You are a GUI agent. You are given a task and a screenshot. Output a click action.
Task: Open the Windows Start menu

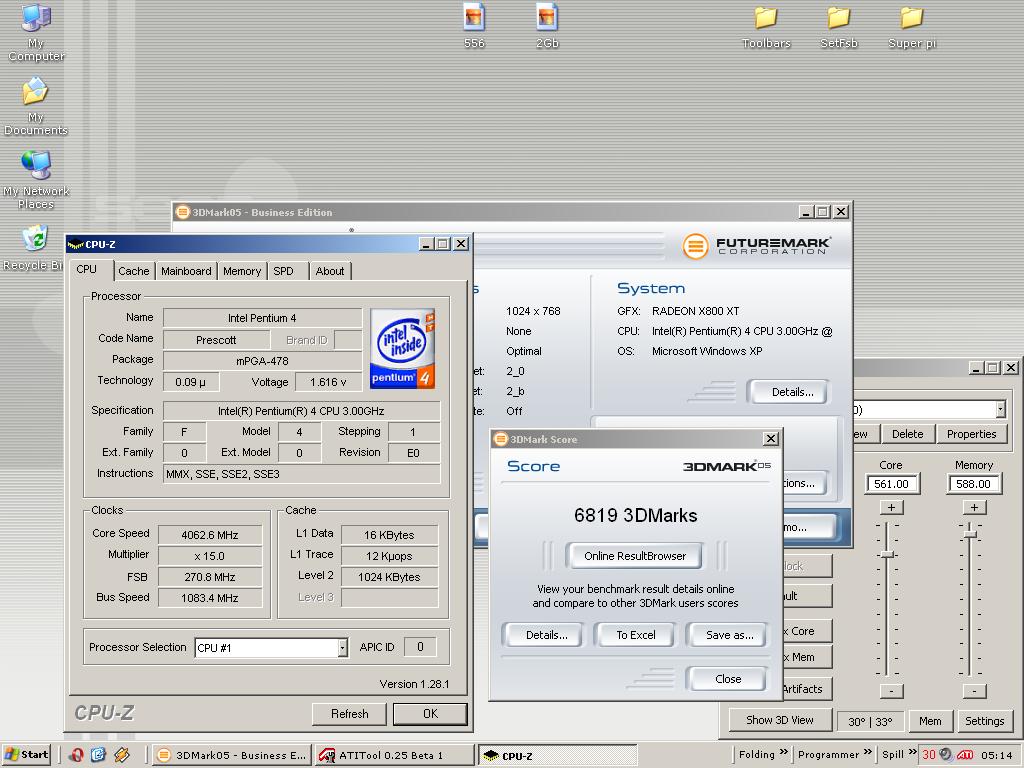coord(25,755)
